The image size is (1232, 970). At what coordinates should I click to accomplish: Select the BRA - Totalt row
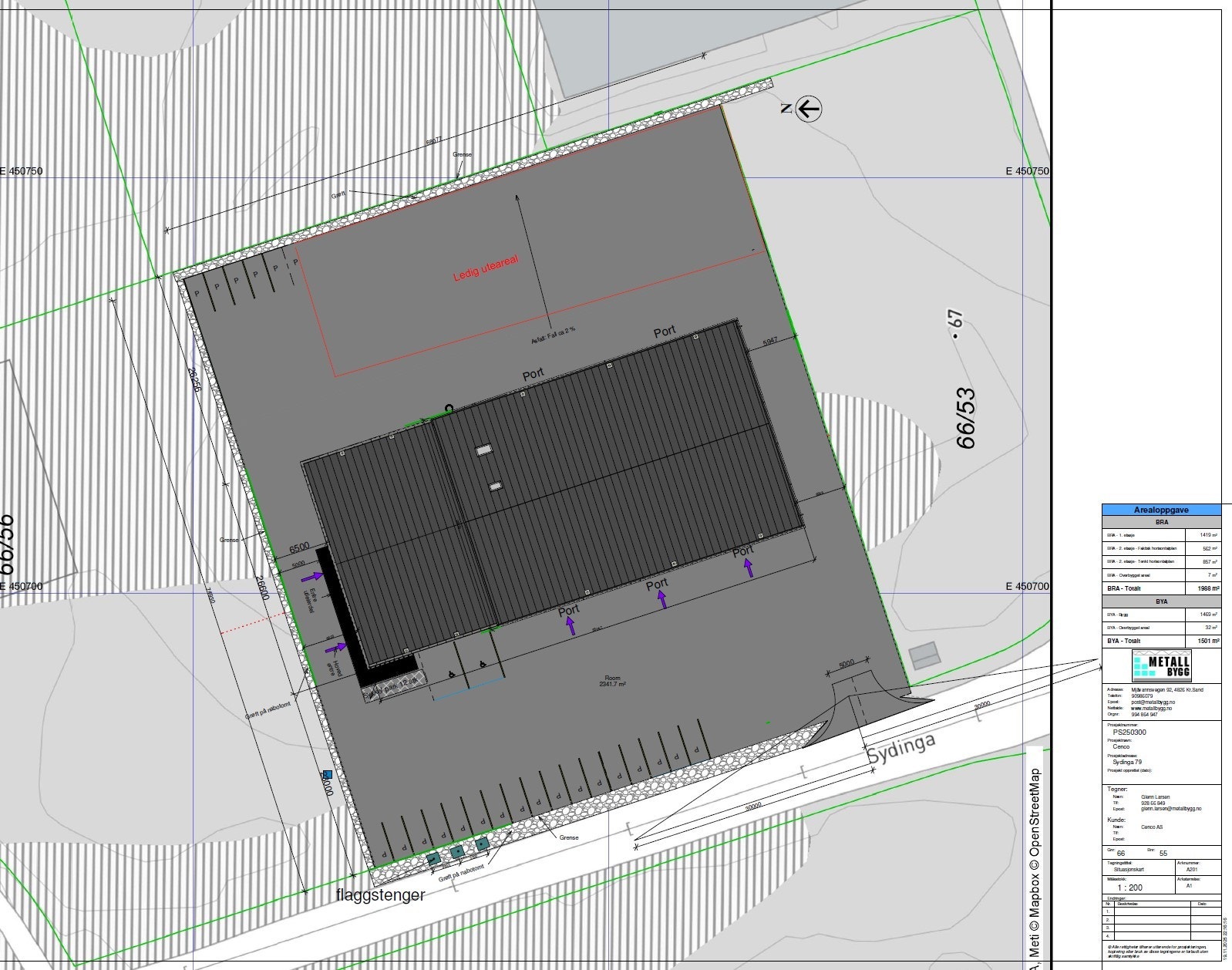[x=1161, y=588]
